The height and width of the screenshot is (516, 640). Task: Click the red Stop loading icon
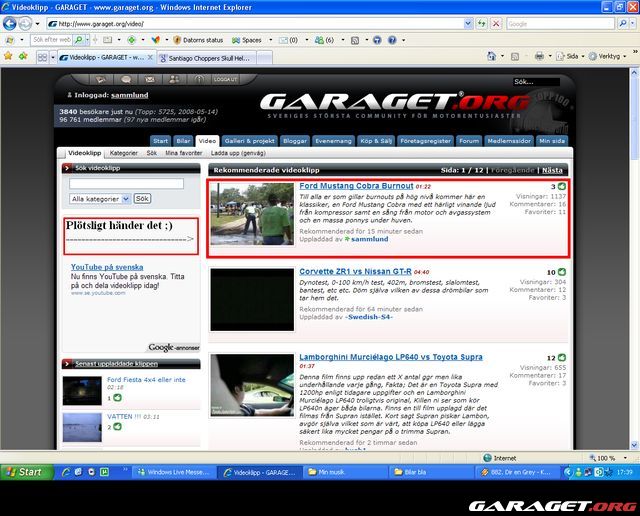[x=496, y=24]
